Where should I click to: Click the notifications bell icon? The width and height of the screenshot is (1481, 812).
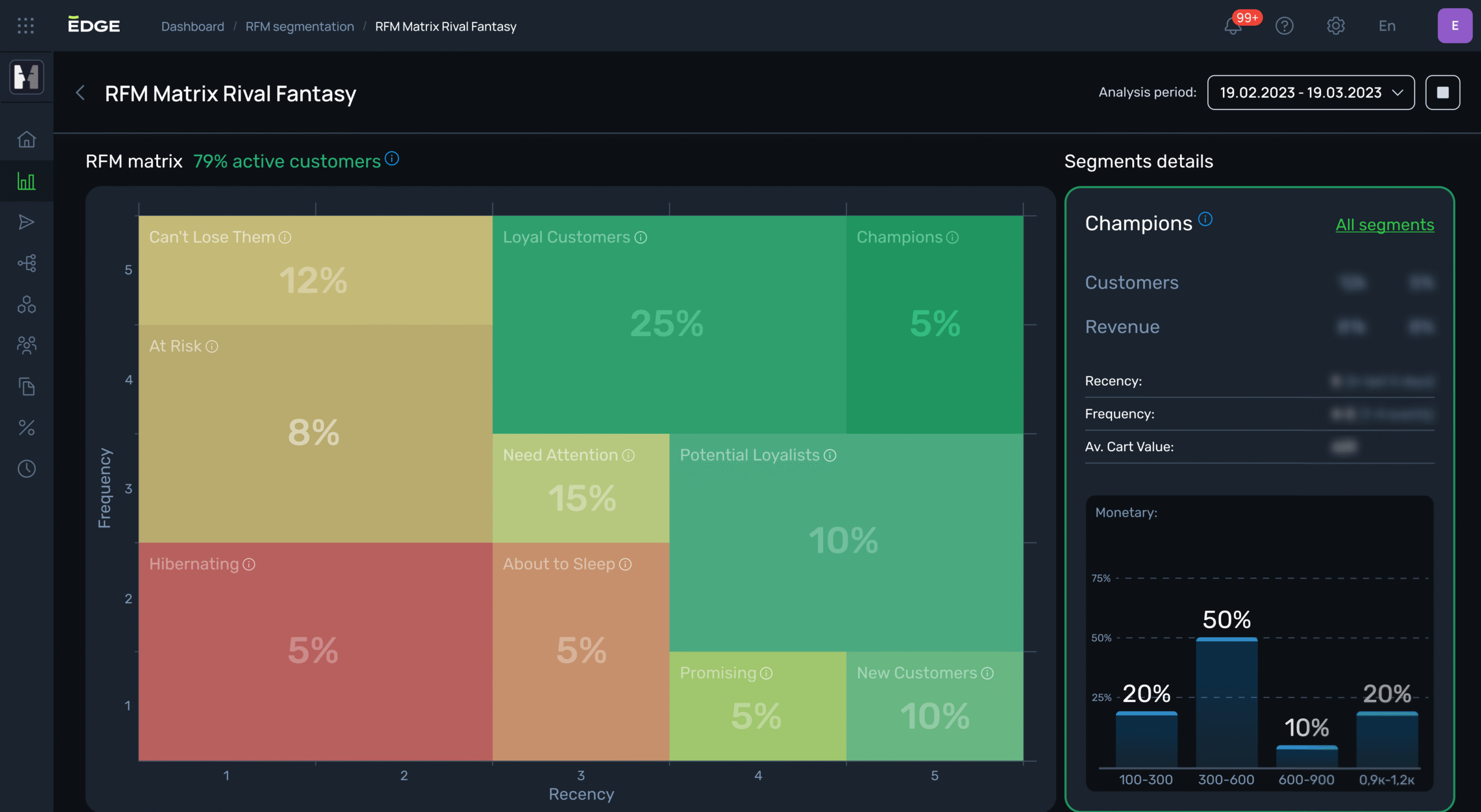click(1233, 27)
